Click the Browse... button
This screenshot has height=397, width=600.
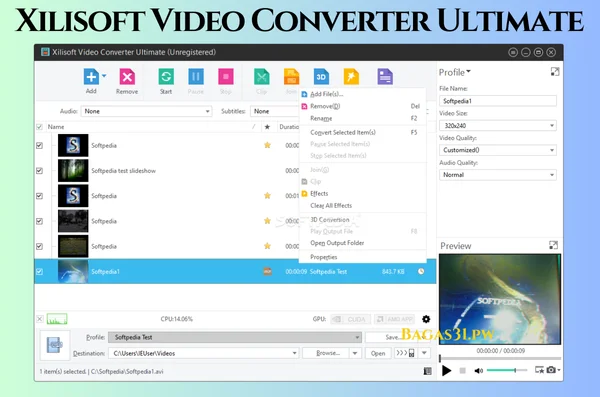326,353
